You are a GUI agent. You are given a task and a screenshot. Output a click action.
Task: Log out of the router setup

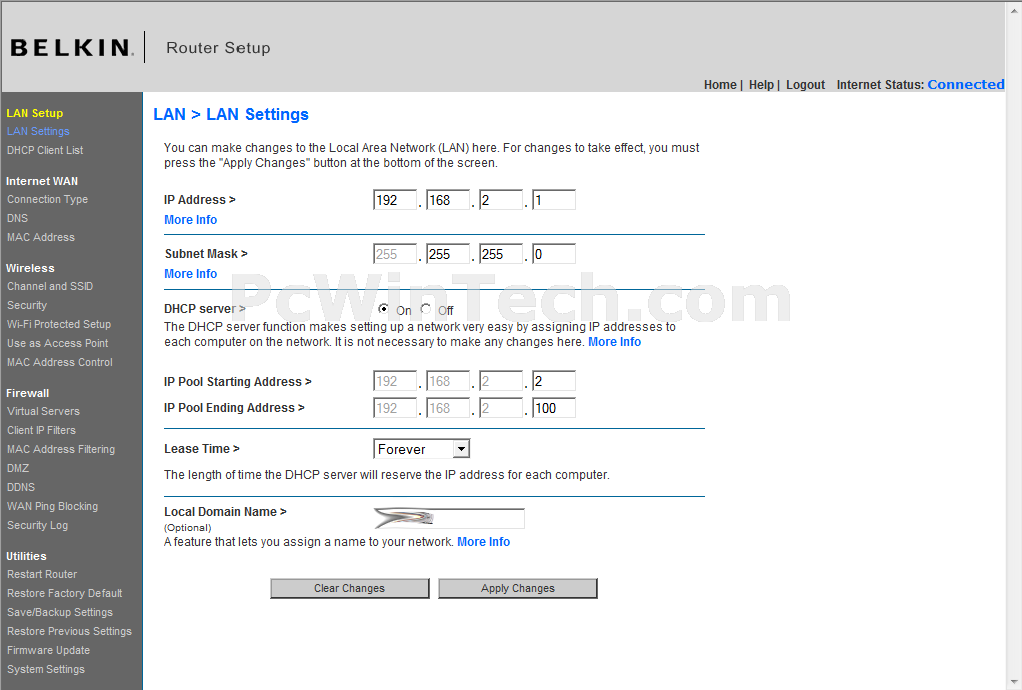pos(805,85)
